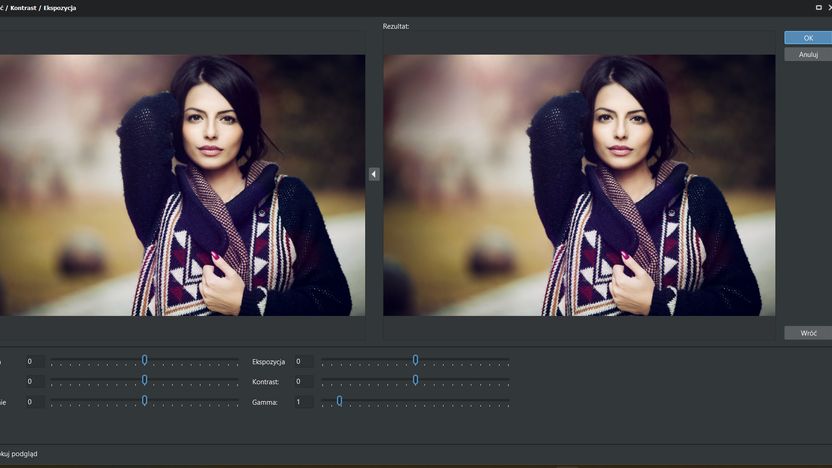This screenshot has height=468, width=832.
Task: Click the arrow icon between the two previews
Action: click(374, 174)
